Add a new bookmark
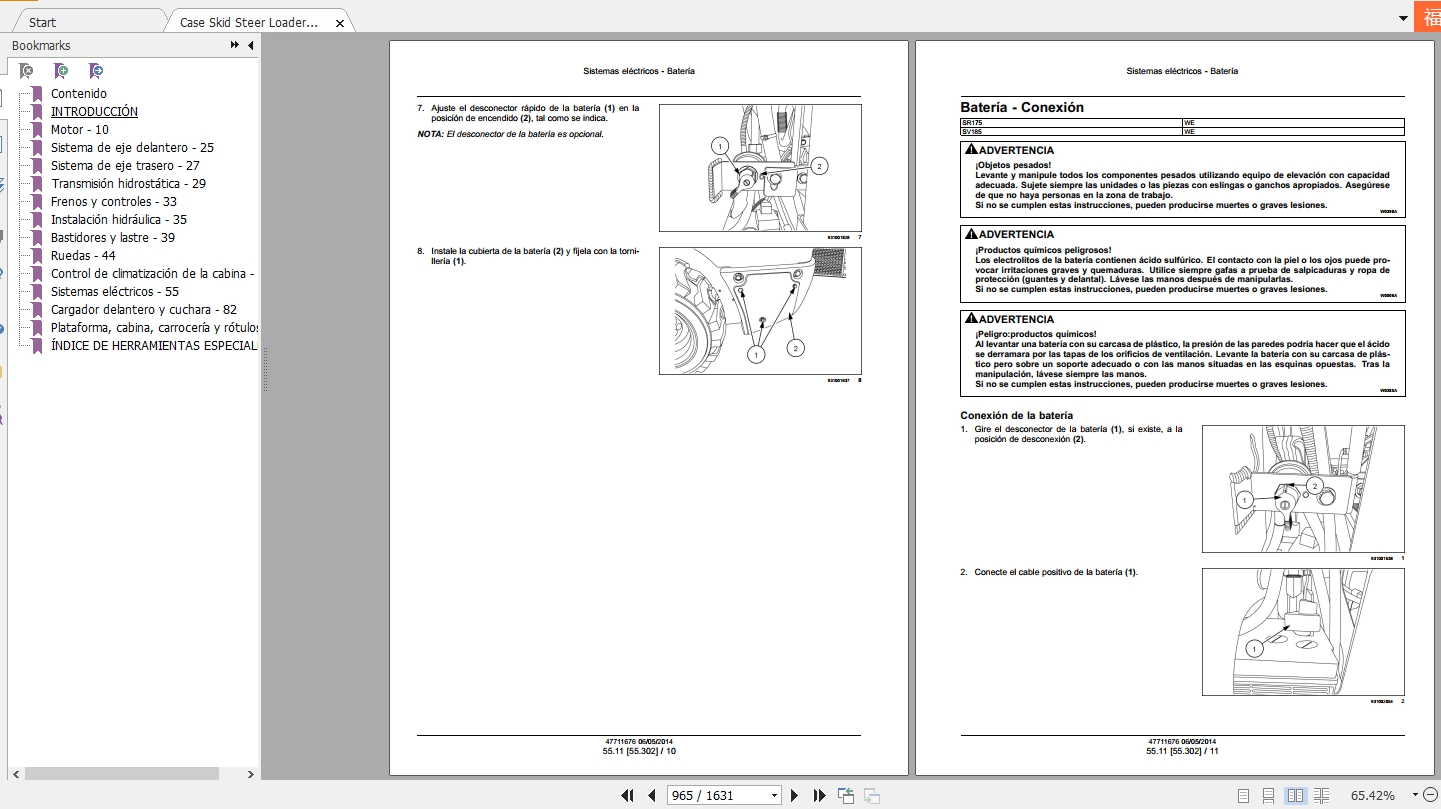 (x=61, y=71)
